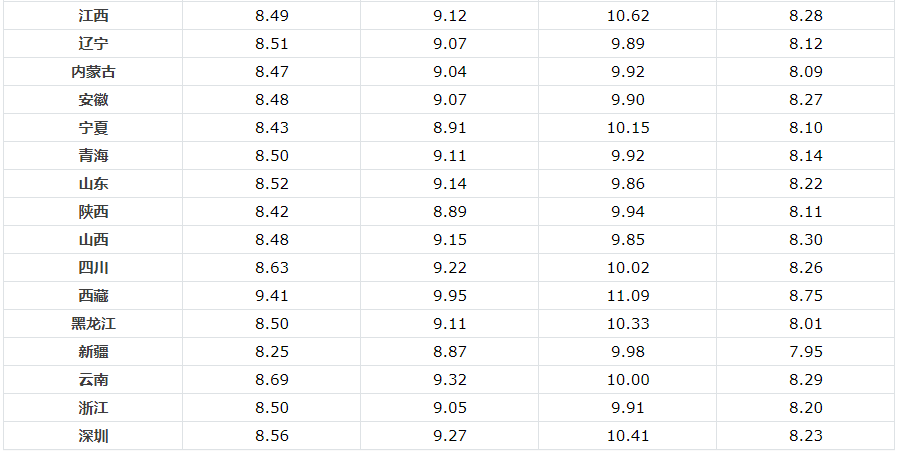Screen dimensions: 898x451
Task: Click the 10.62 value in 江西 row
Action: 628,15
